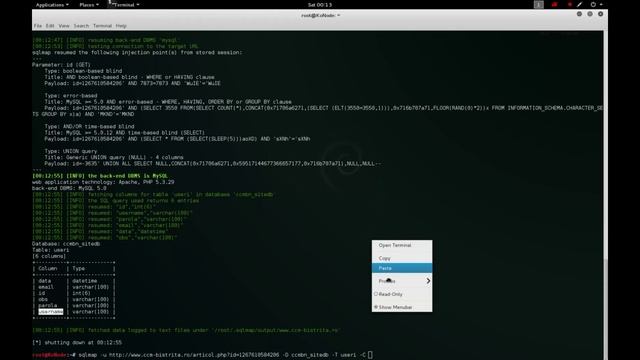Choose Copy in the context menu

tap(402, 258)
